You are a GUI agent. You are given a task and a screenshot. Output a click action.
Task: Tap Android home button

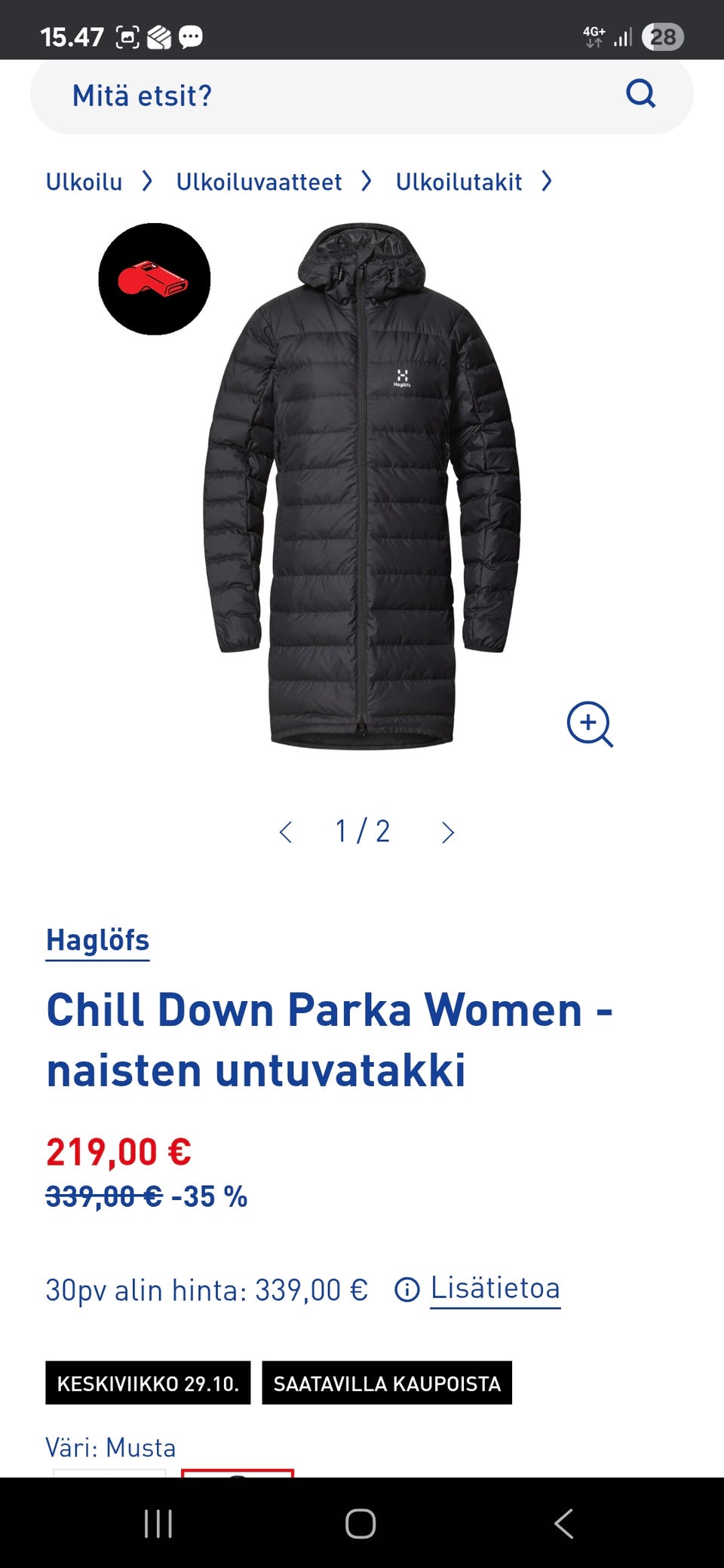pos(360,1524)
